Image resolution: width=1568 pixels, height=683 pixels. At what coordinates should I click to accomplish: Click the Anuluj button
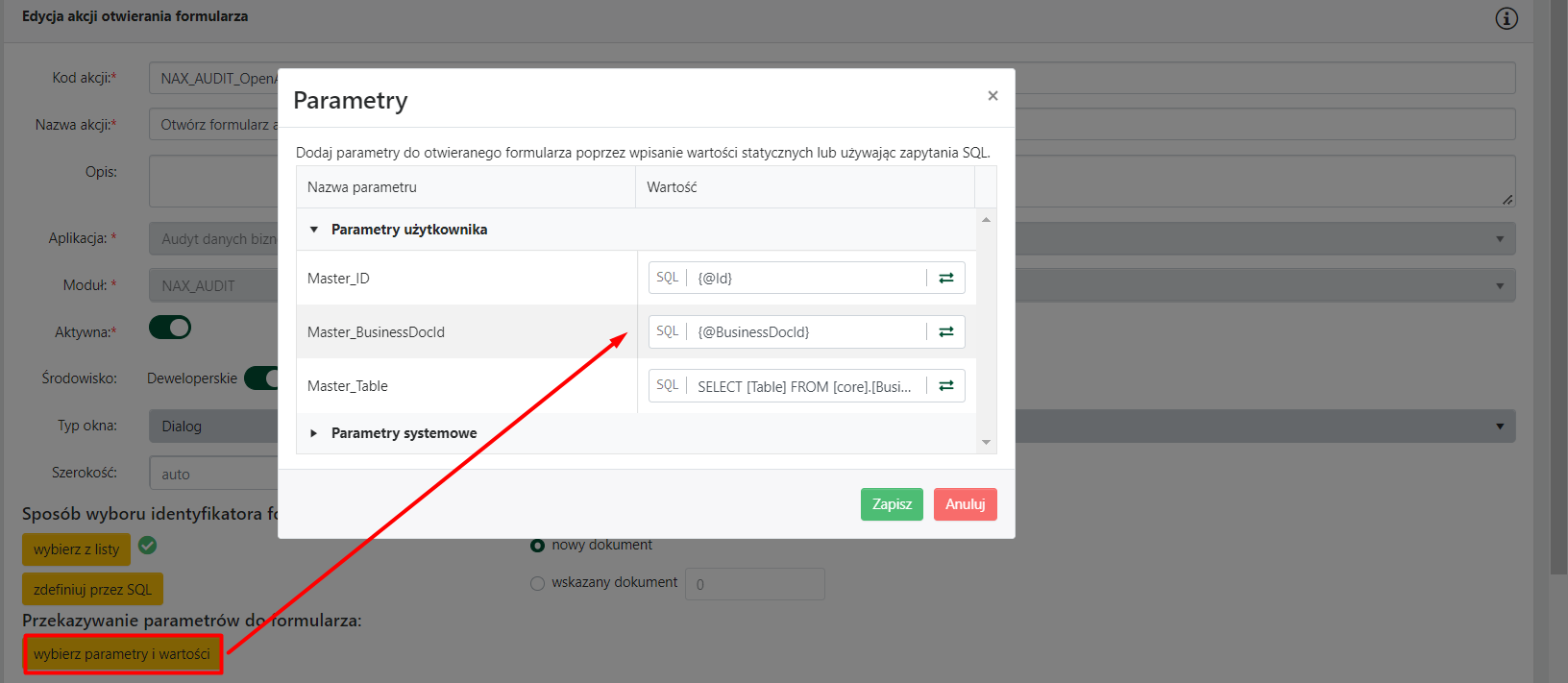pos(965,504)
